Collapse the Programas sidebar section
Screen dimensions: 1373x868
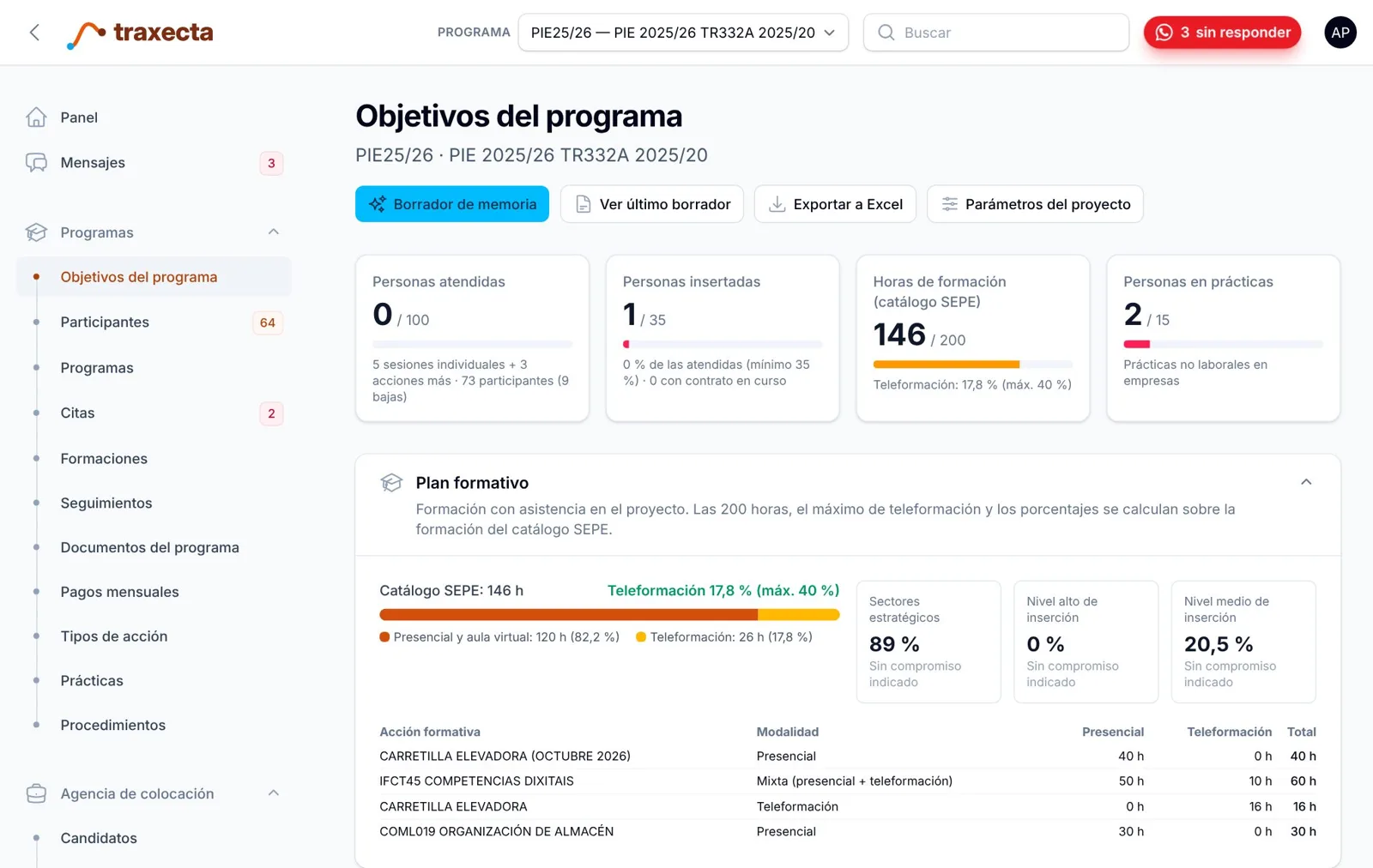coord(274,232)
